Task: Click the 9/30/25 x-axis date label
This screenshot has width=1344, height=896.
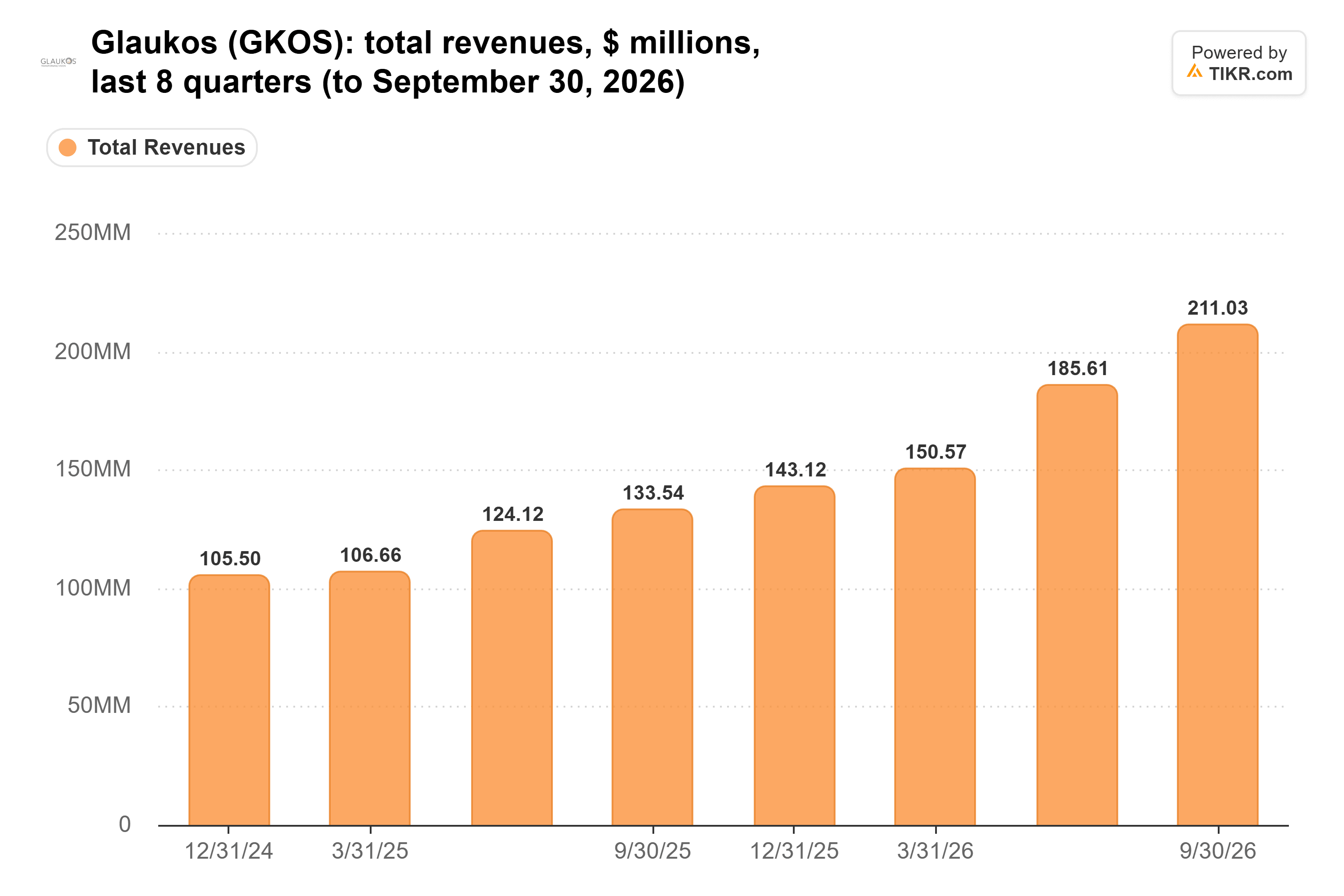Action: tap(652, 851)
